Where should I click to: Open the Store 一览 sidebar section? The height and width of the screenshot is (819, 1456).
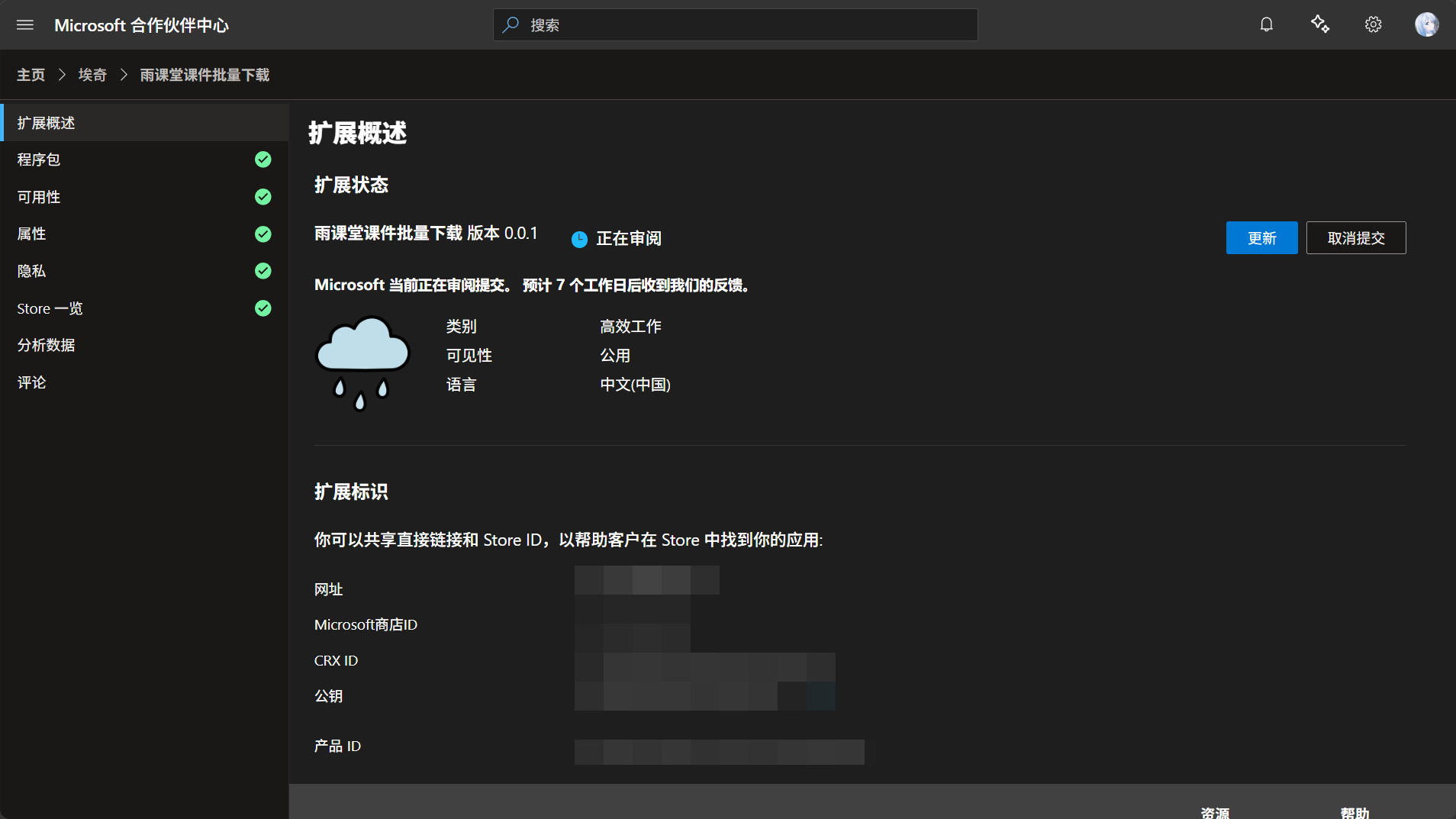pyautogui.click(x=145, y=308)
